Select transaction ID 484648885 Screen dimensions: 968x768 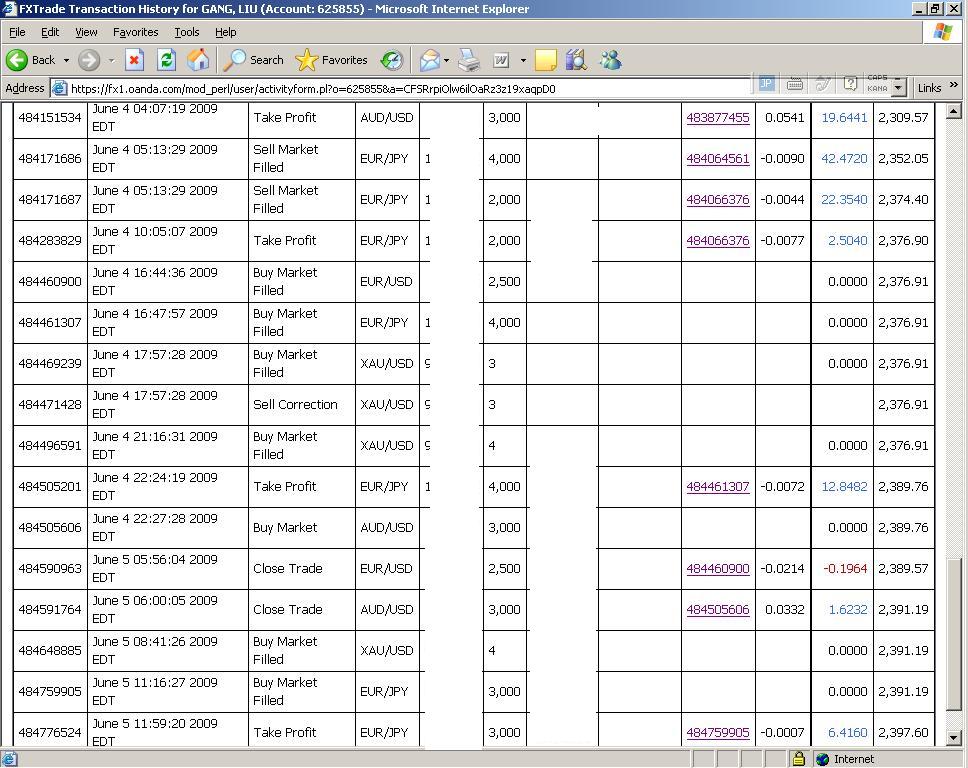pyautogui.click(x=50, y=650)
